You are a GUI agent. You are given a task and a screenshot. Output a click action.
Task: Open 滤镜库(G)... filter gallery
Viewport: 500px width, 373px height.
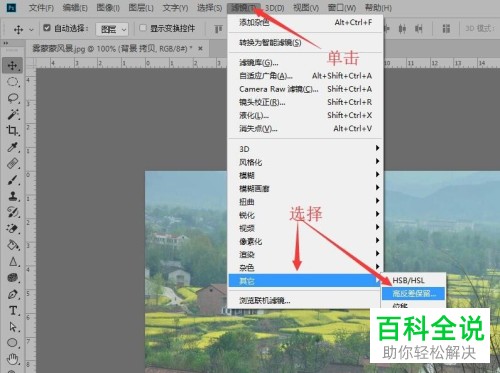coord(305,62)
